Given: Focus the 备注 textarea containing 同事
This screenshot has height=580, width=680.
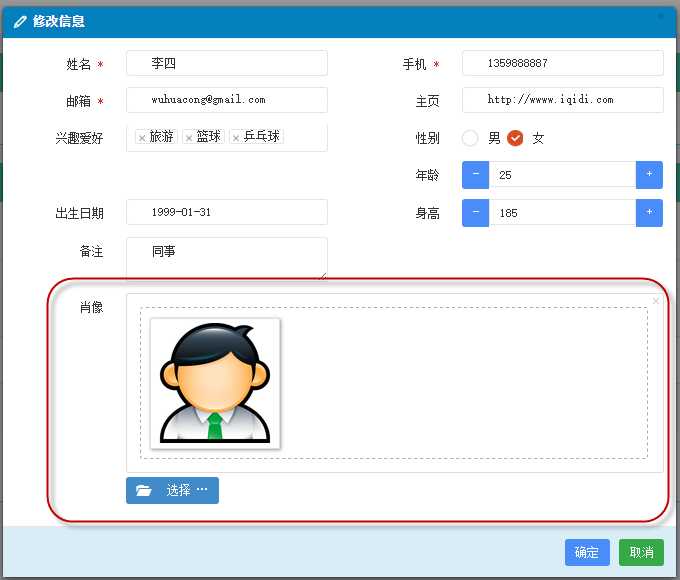Looking at the screenshot, I should [227, 258].
